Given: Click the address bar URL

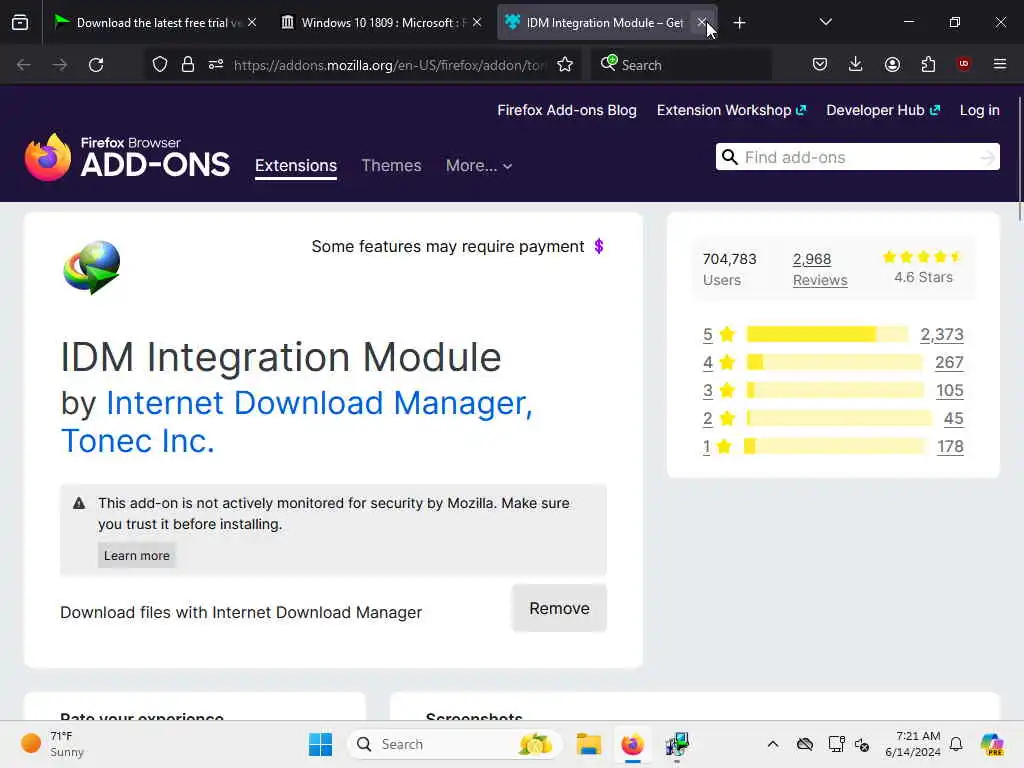Looking at the screenshot, I should (389, 65).
